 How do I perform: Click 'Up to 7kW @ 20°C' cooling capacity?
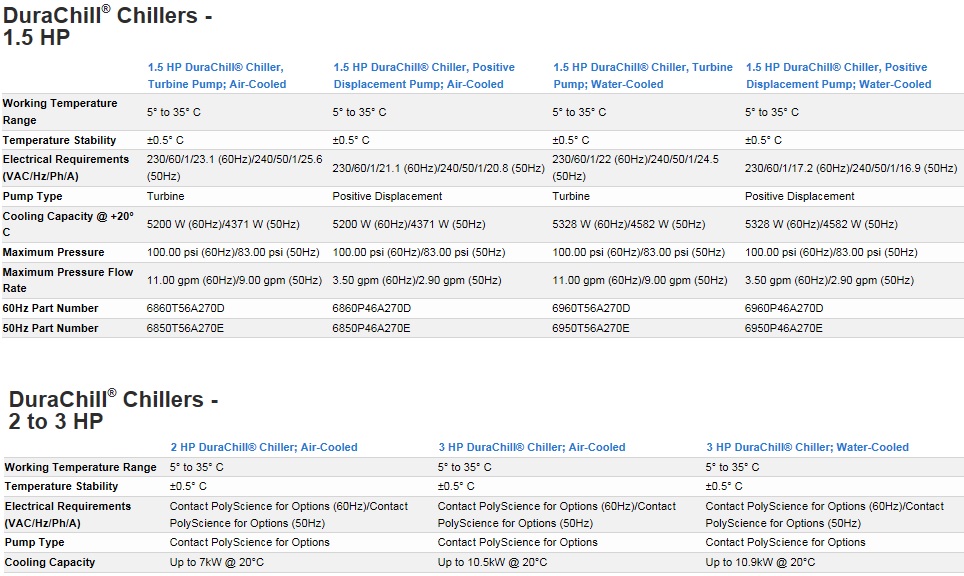[216, 562]
